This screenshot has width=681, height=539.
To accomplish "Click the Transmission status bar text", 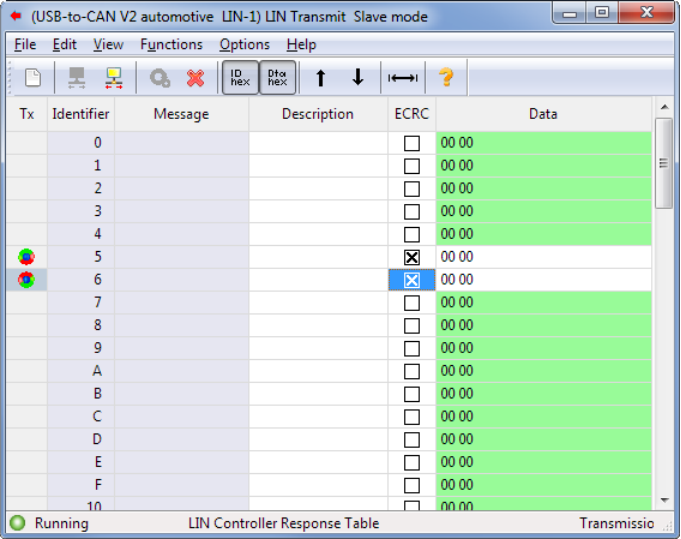I will [x=617, y=523].
